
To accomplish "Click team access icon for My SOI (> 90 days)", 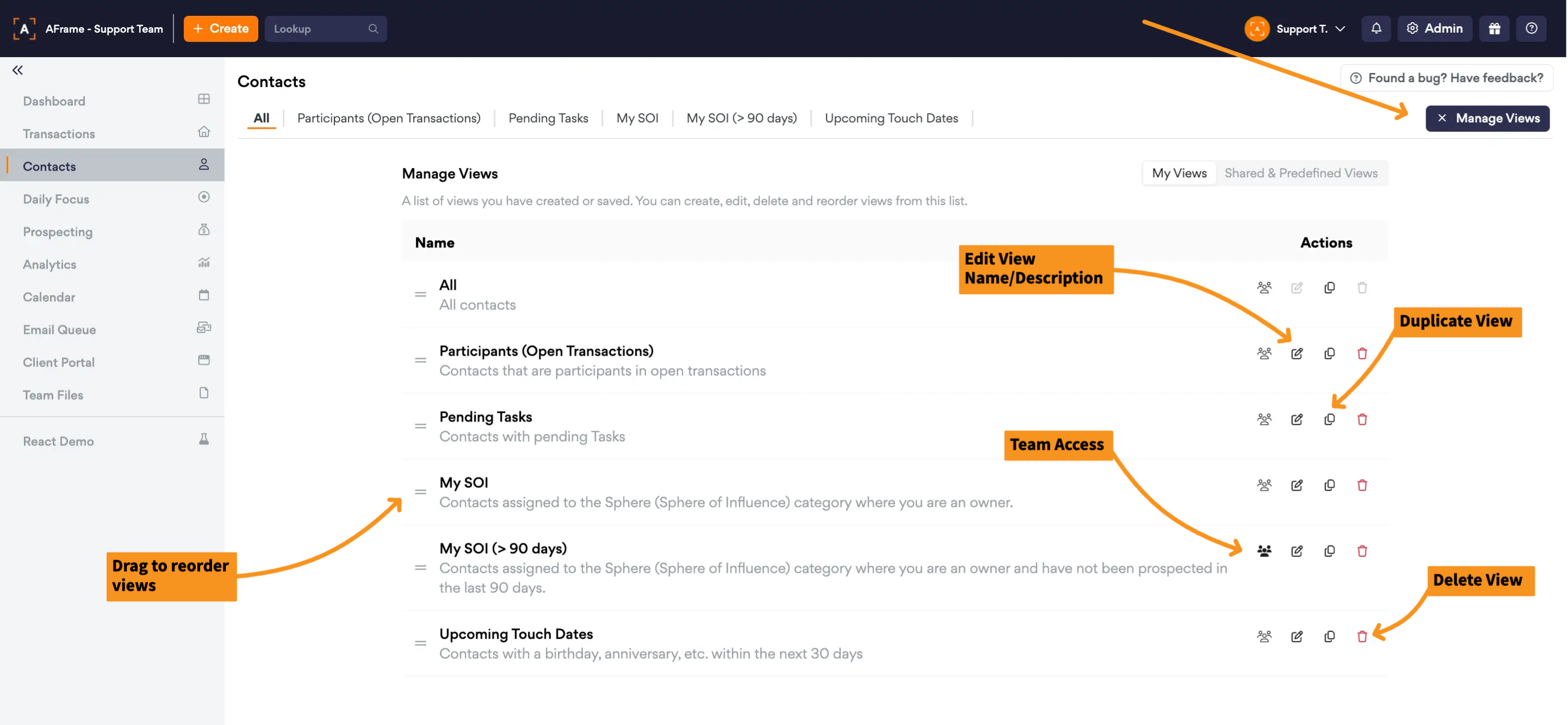I will (x=1264, y=551).
